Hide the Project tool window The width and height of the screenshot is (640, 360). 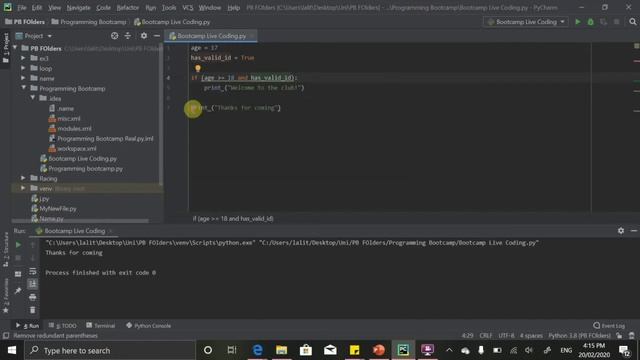157,36
